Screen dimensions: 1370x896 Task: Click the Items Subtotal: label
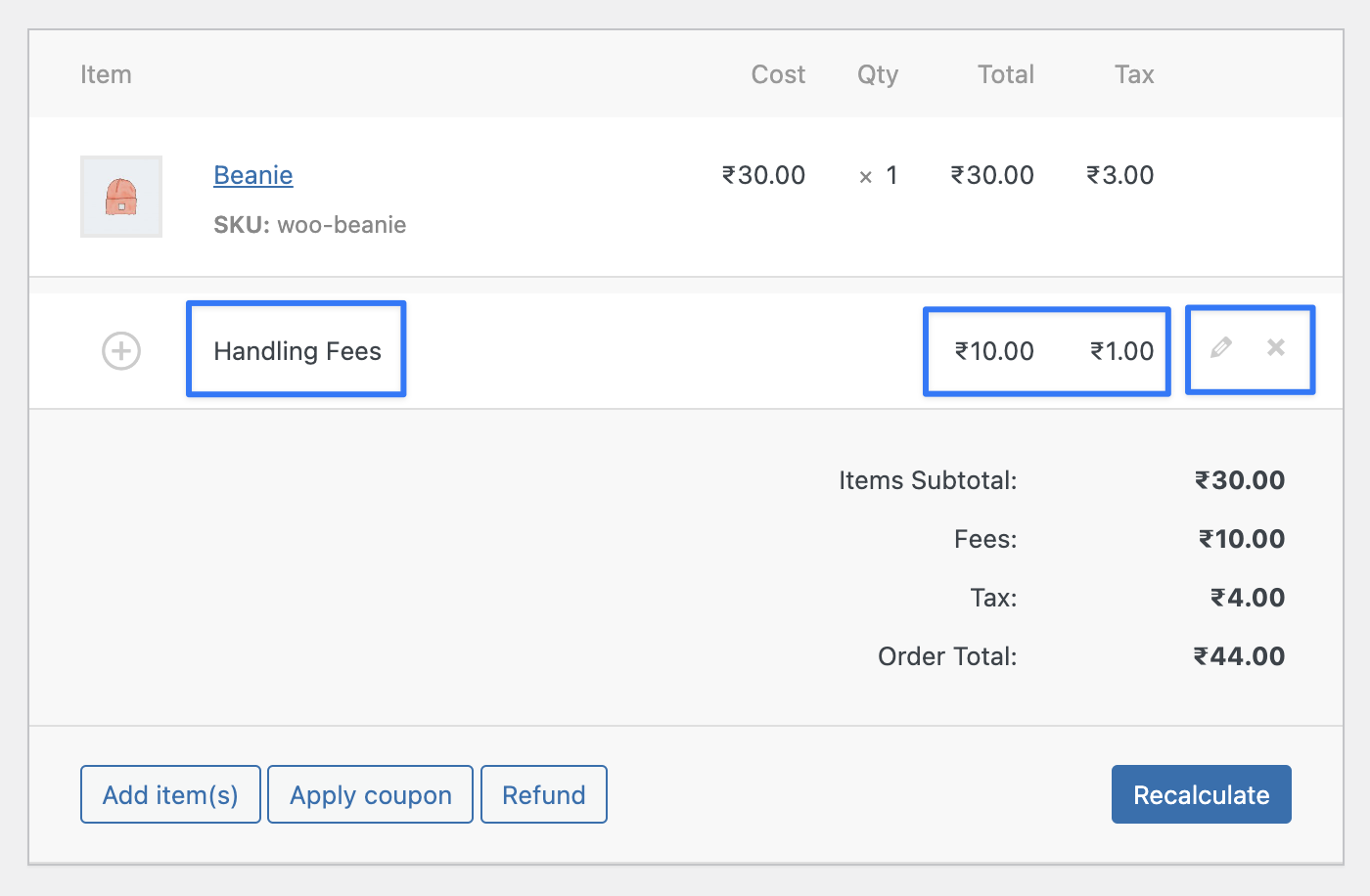click(x=928, y=480)
